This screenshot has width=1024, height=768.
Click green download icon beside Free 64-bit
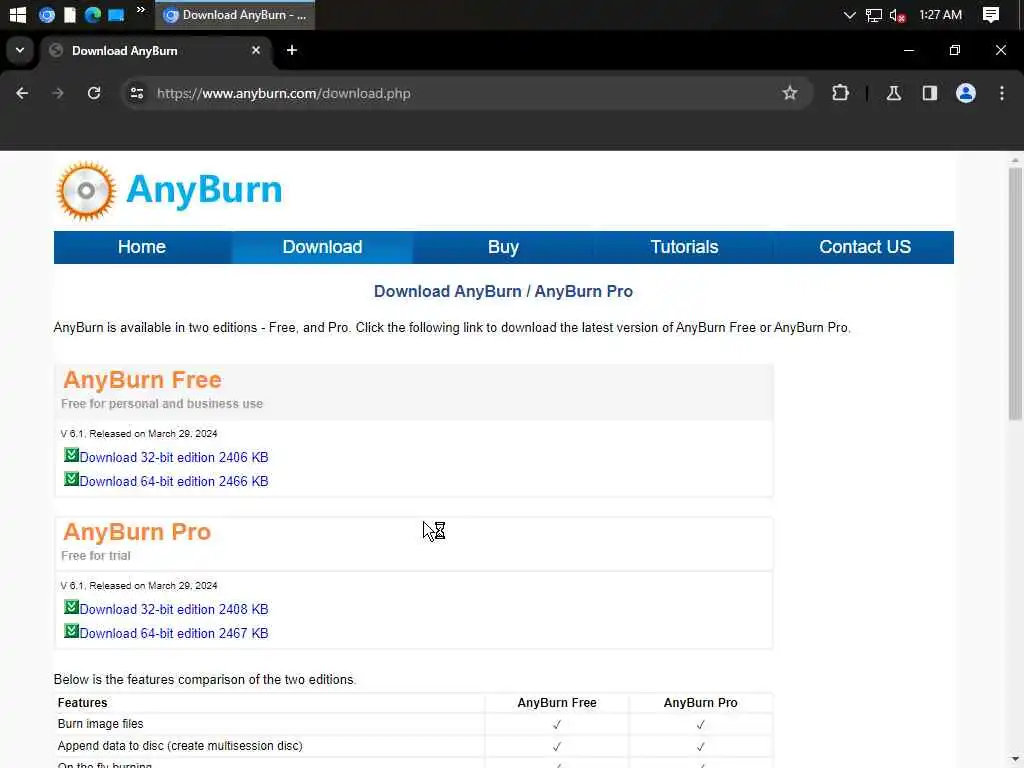tap(71, 479)
